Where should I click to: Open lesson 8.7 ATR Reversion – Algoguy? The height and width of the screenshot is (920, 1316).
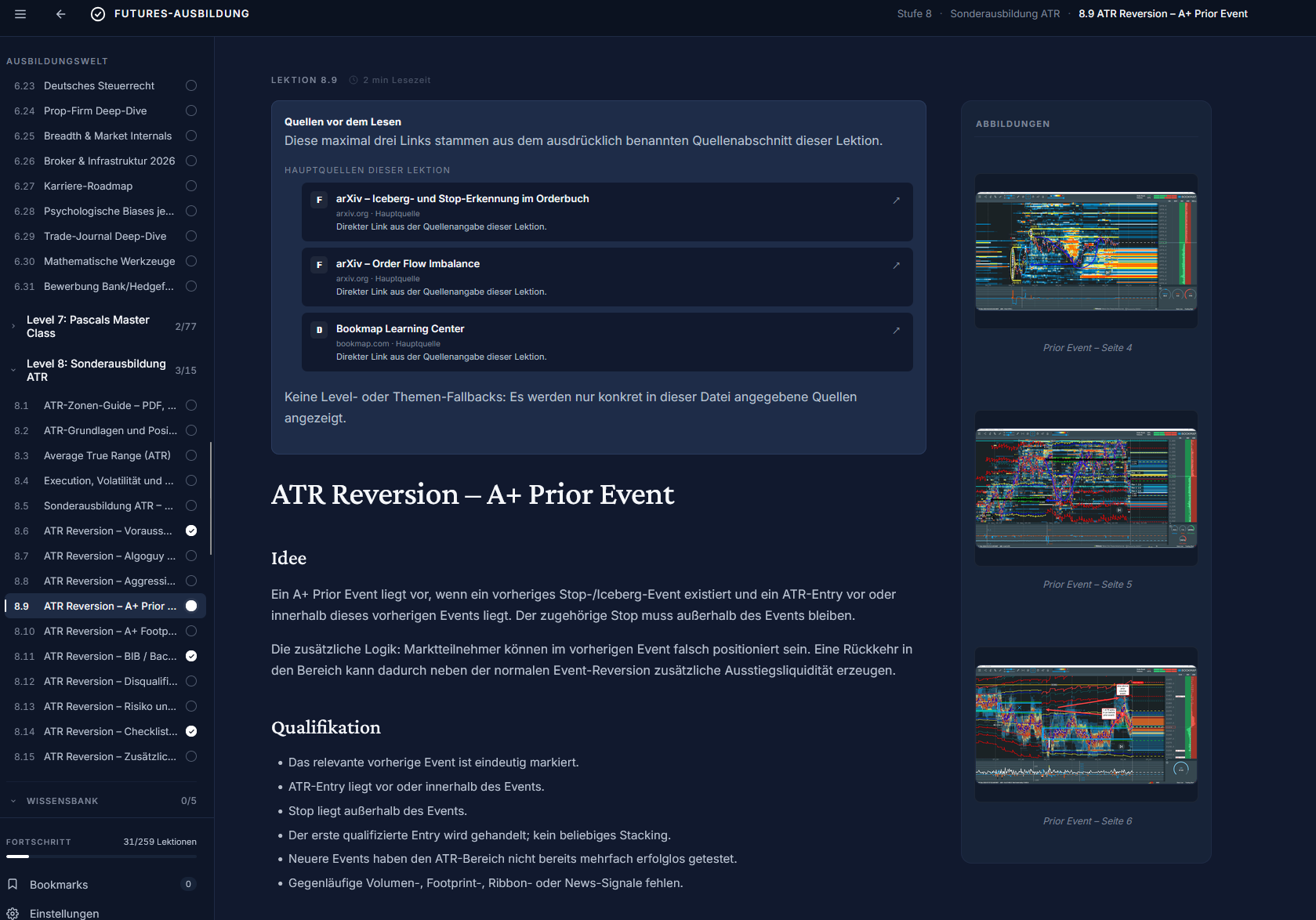coord(105,556)
